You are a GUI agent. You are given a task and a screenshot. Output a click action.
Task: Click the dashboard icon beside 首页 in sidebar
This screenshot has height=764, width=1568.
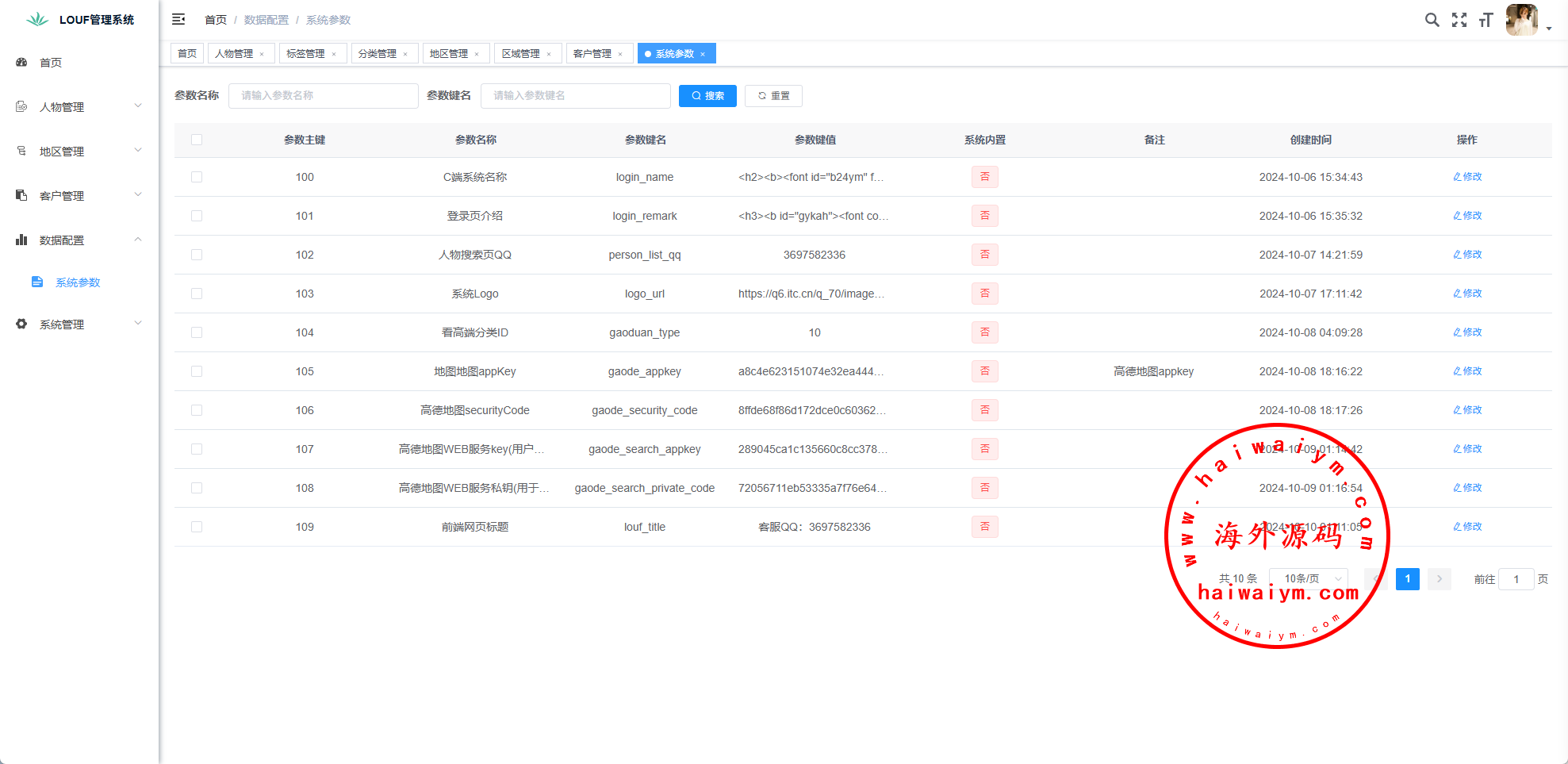point(21,62)
